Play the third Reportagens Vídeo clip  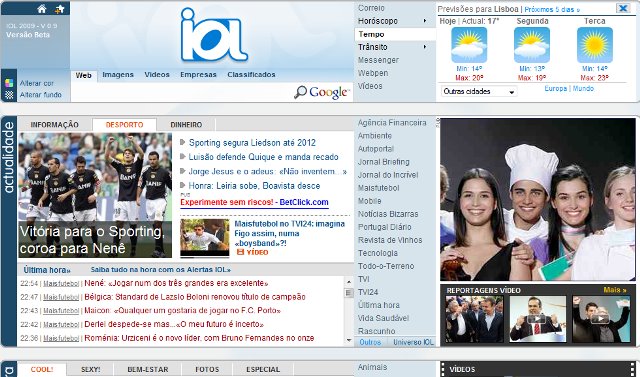601,319
